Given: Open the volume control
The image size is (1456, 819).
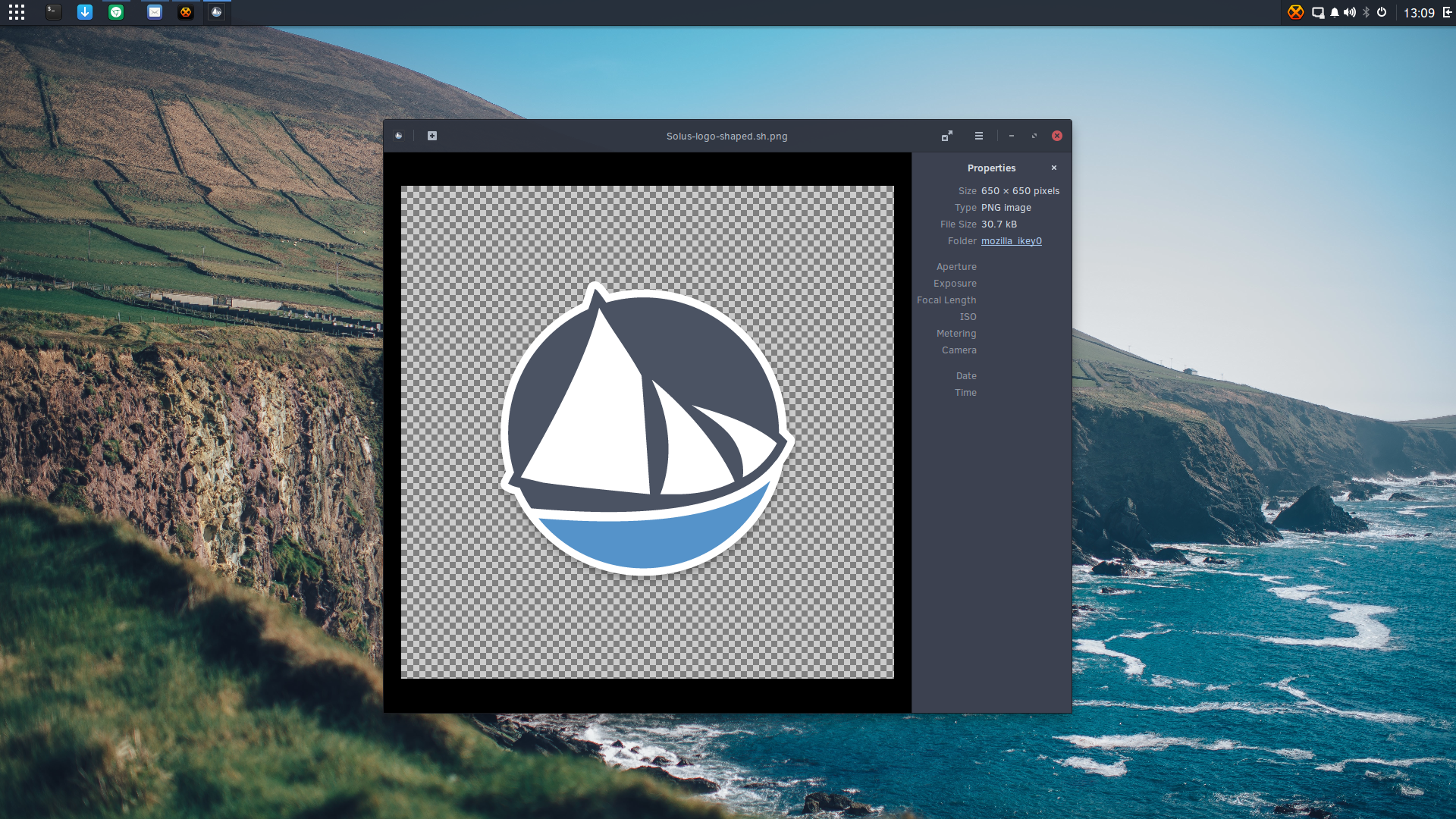Looking at the screenshot, I should pyautogui.click(x=1350, y=12).
